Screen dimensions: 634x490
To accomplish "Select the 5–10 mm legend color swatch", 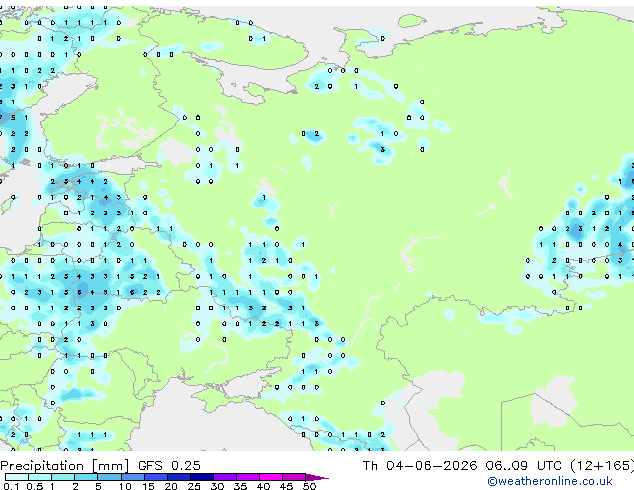I will (x=110, y=477).
